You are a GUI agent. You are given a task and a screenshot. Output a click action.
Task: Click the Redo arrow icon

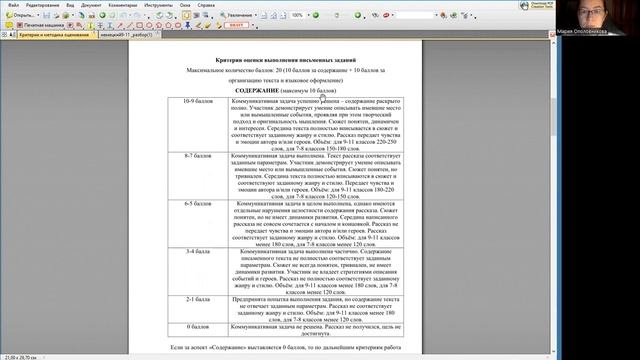tap(138, 15)
